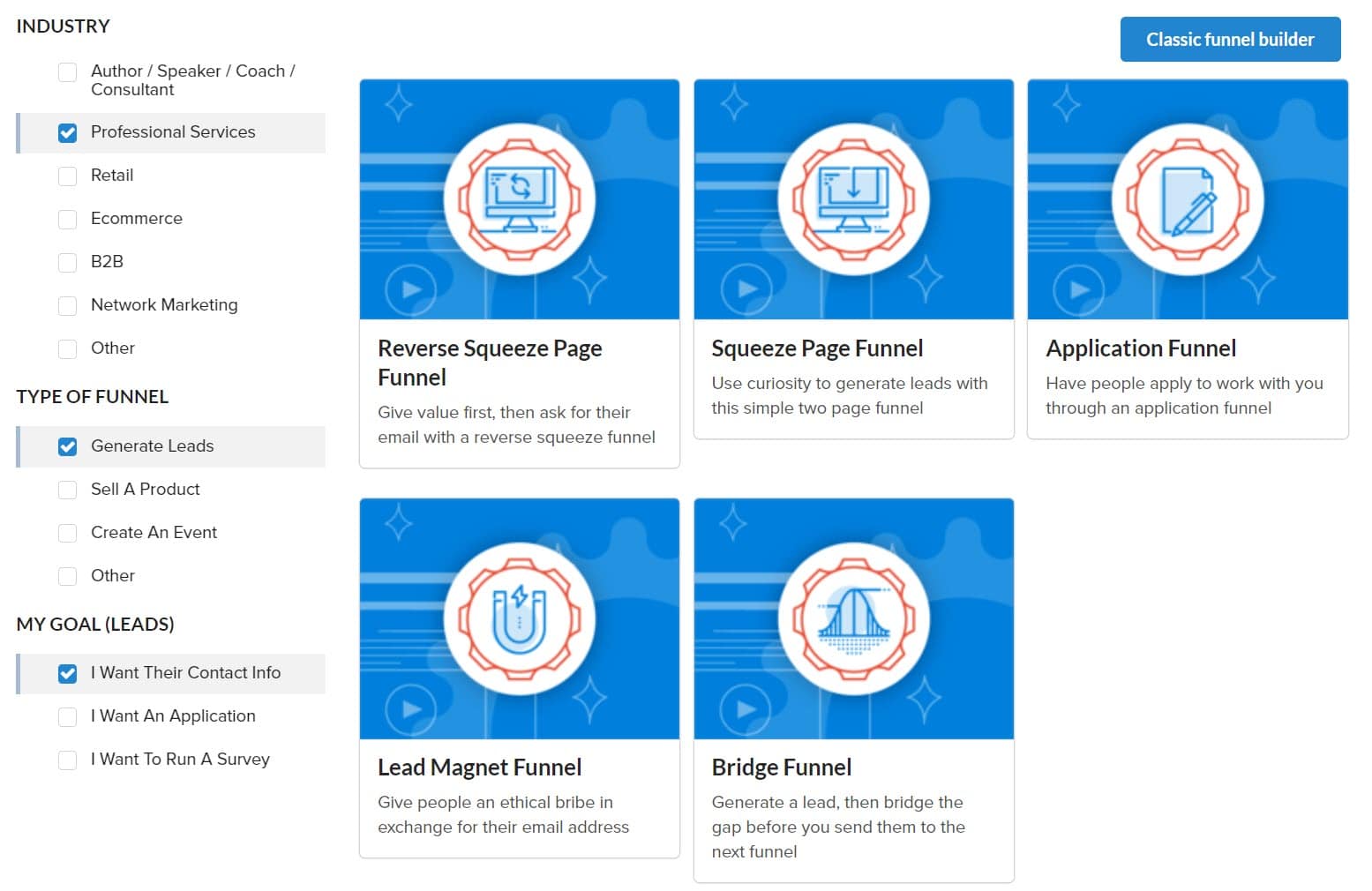The height and width of the screenshot is (891, 1372).
Task: Click play icon on Reverse Squeeze Page card
Action: pyautogui.click(x=411, y=288)
